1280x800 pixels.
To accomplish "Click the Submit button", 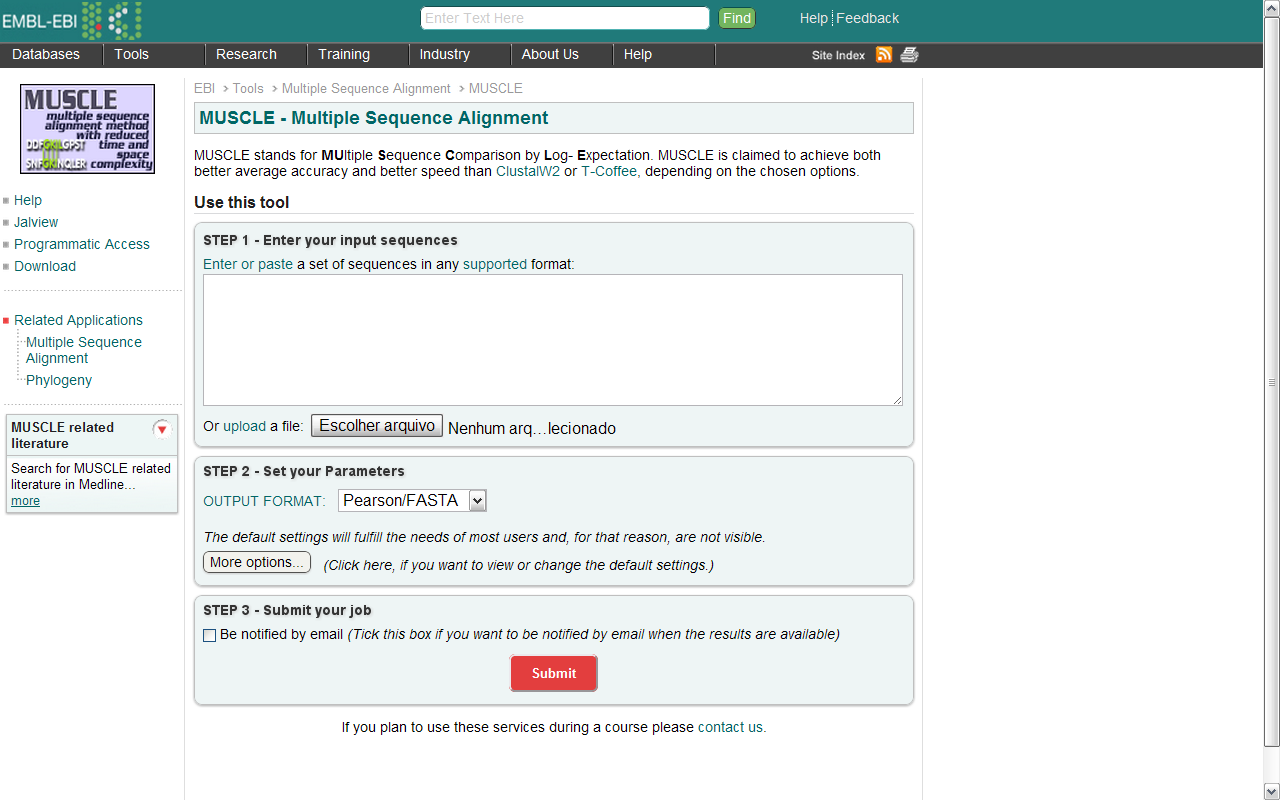I will tap(554, 673).
